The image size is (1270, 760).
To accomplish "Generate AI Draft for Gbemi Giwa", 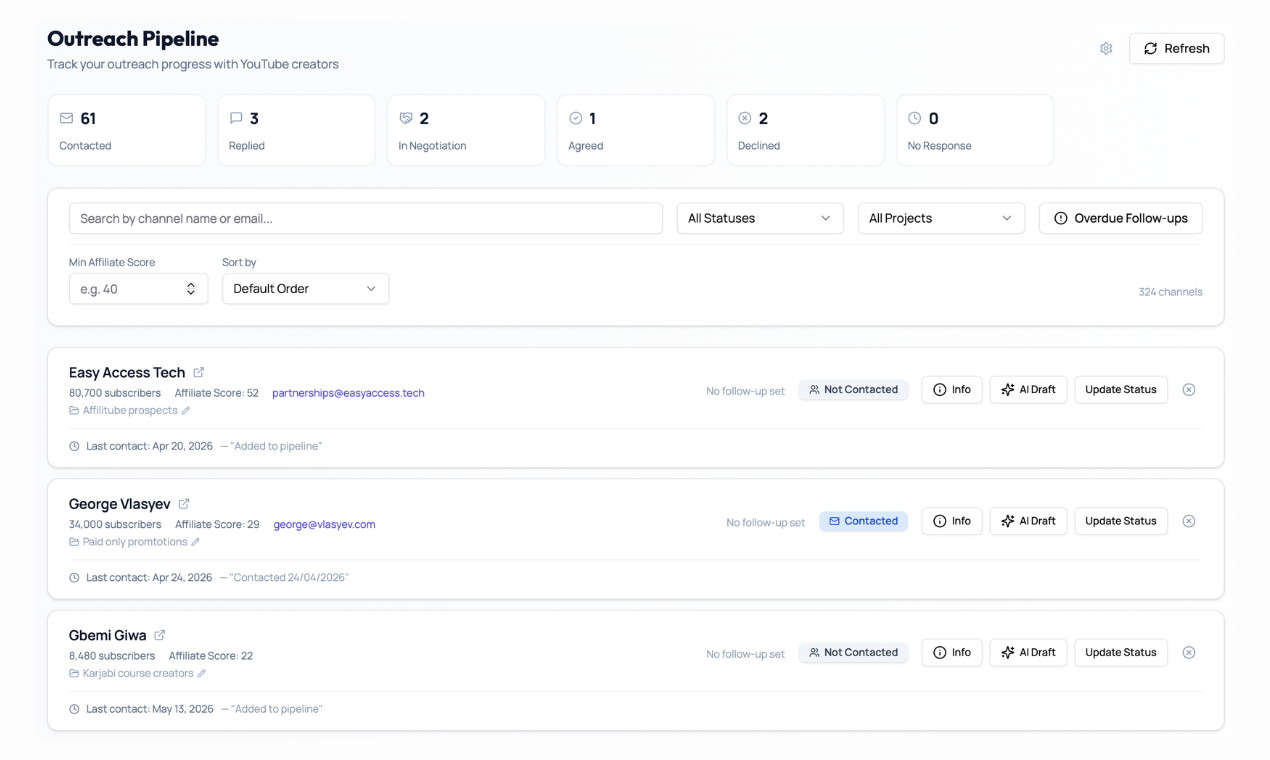I will coord(1028,652).
